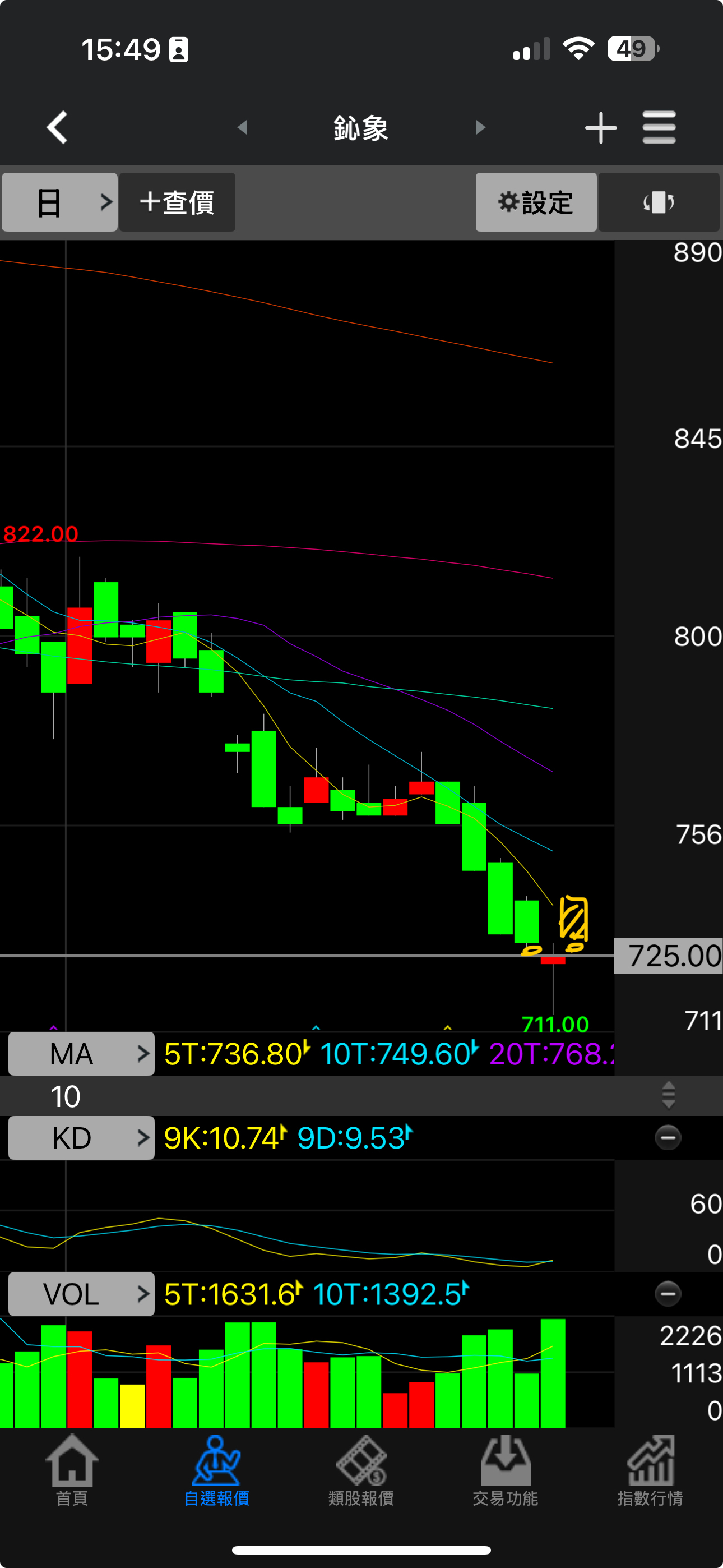This screenshot has height=1568, width=723.
Task: Tap the cellular signal bars
Action: pos(531,49)
